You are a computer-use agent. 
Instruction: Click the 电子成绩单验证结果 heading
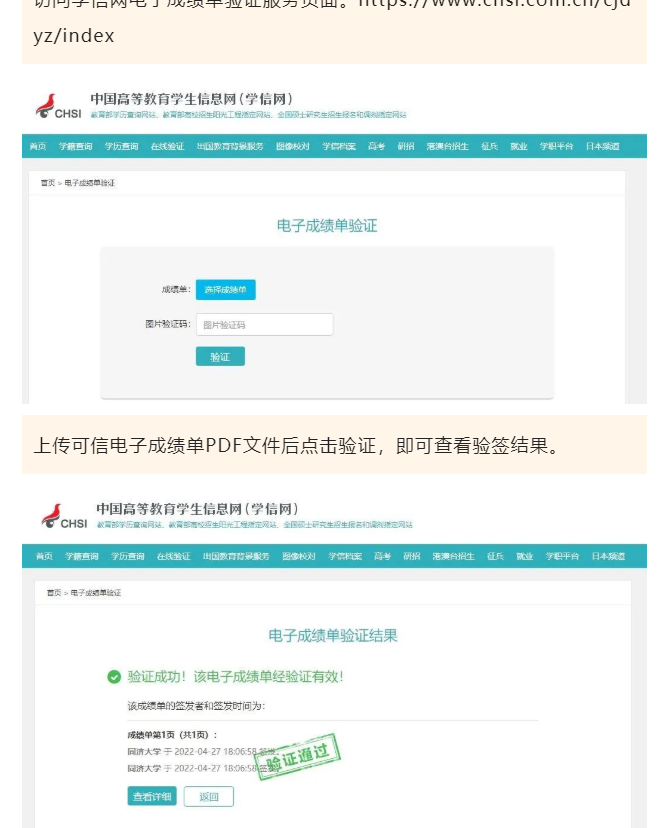[x=333, y=635]
